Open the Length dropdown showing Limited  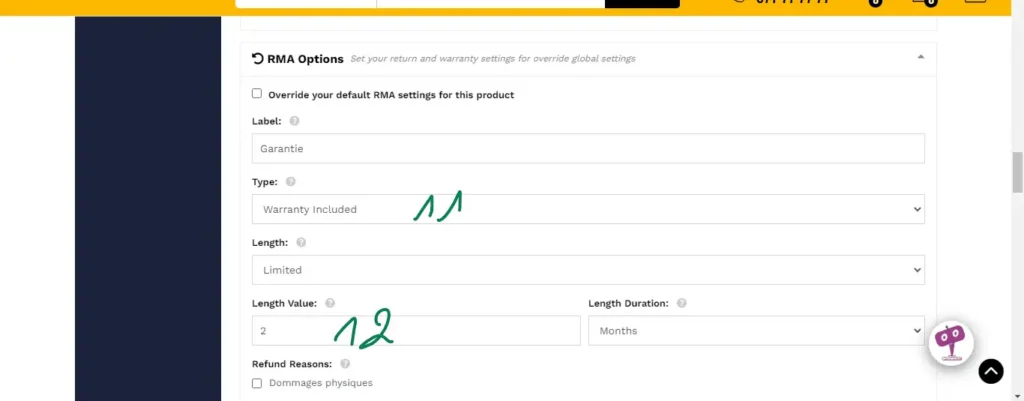588,270
